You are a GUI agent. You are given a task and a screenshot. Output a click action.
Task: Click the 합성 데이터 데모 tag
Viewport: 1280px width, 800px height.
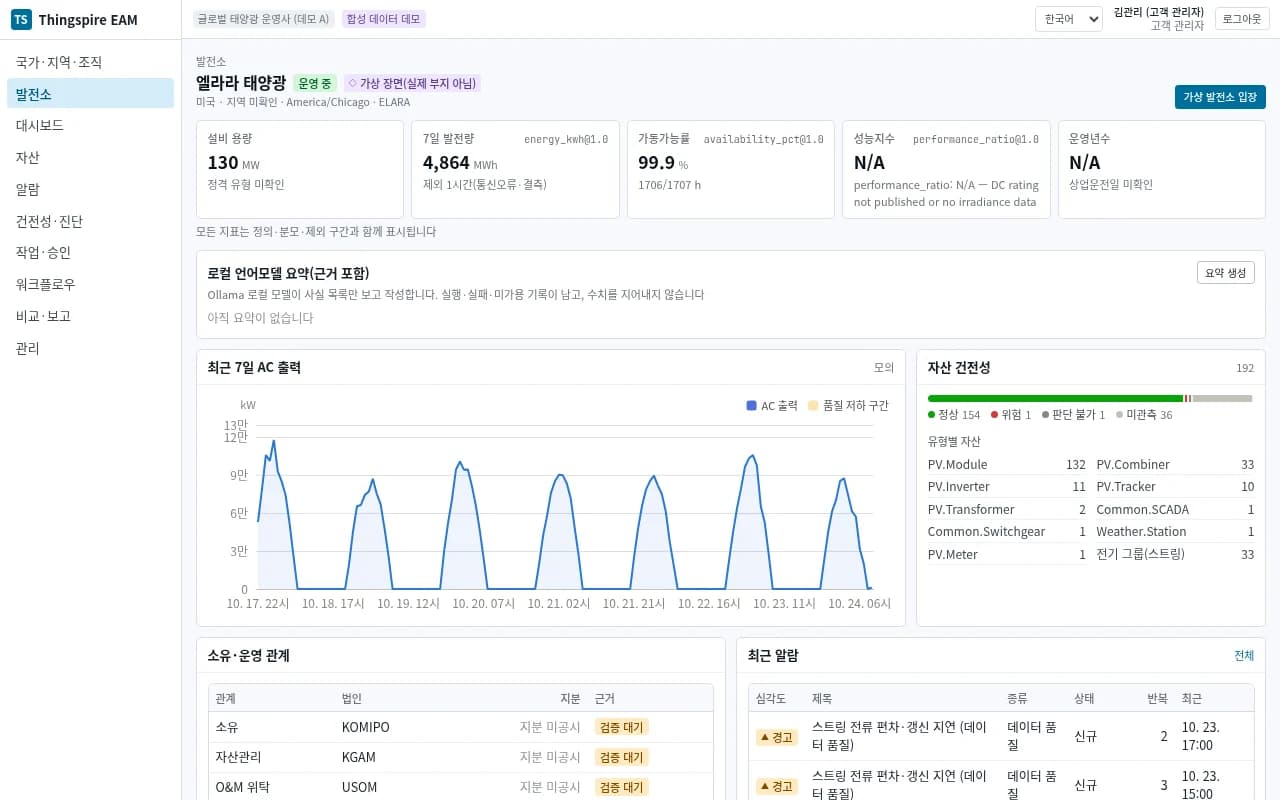[384, 19]
